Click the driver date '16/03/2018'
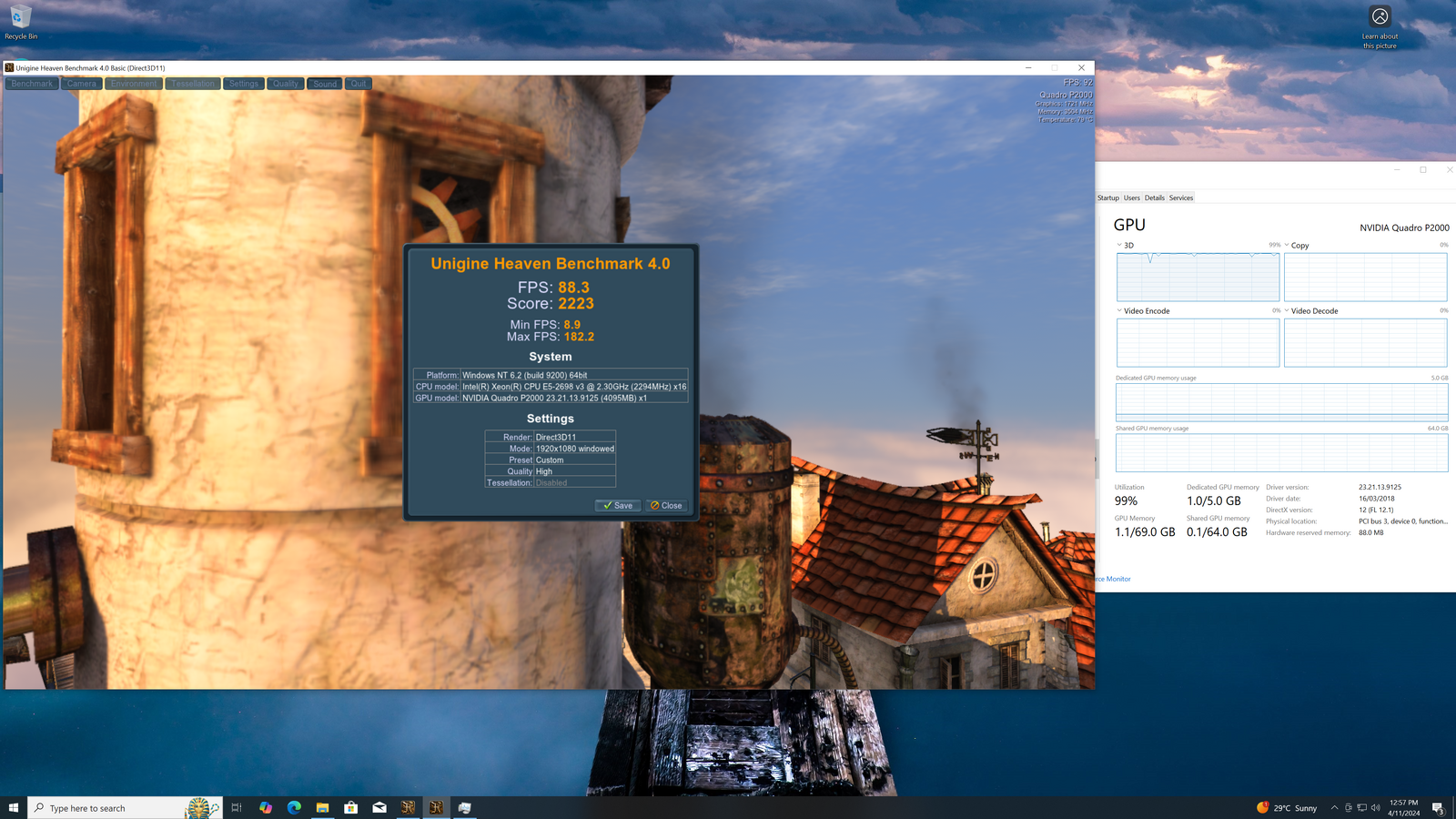This screenshot has width=1456, height=819. pyautogui.click(x=1376, y=499)
